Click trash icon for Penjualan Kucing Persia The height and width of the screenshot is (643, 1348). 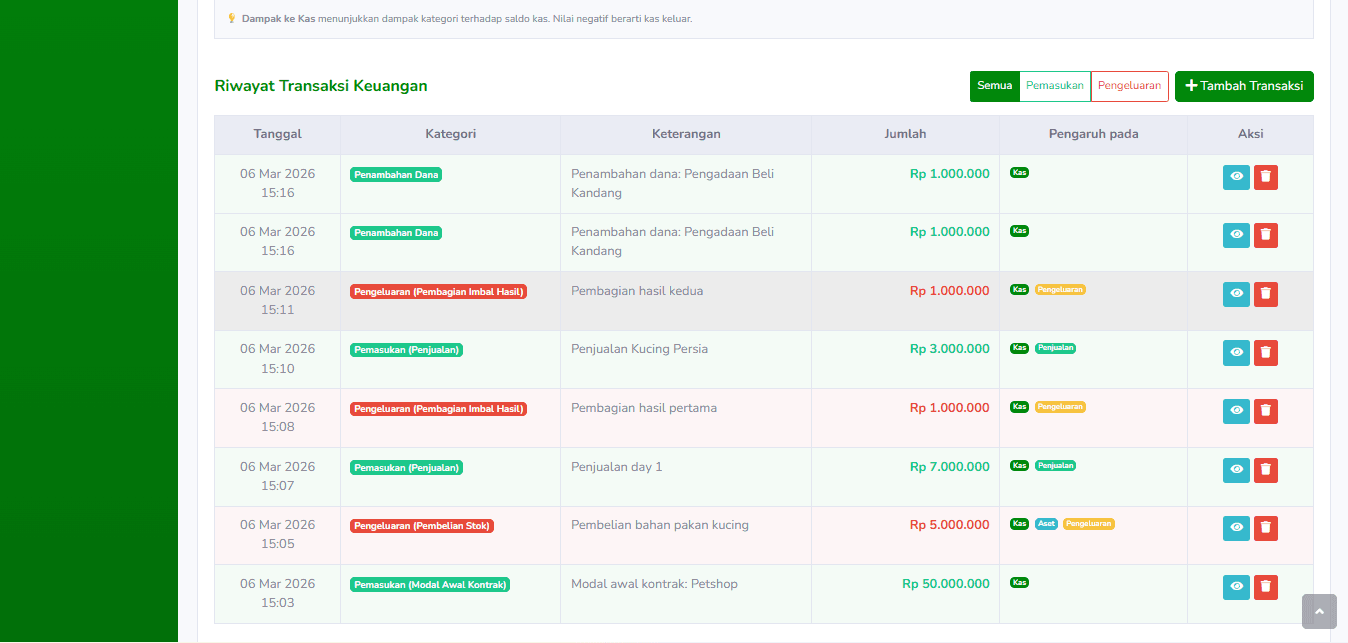(1265, 352)
